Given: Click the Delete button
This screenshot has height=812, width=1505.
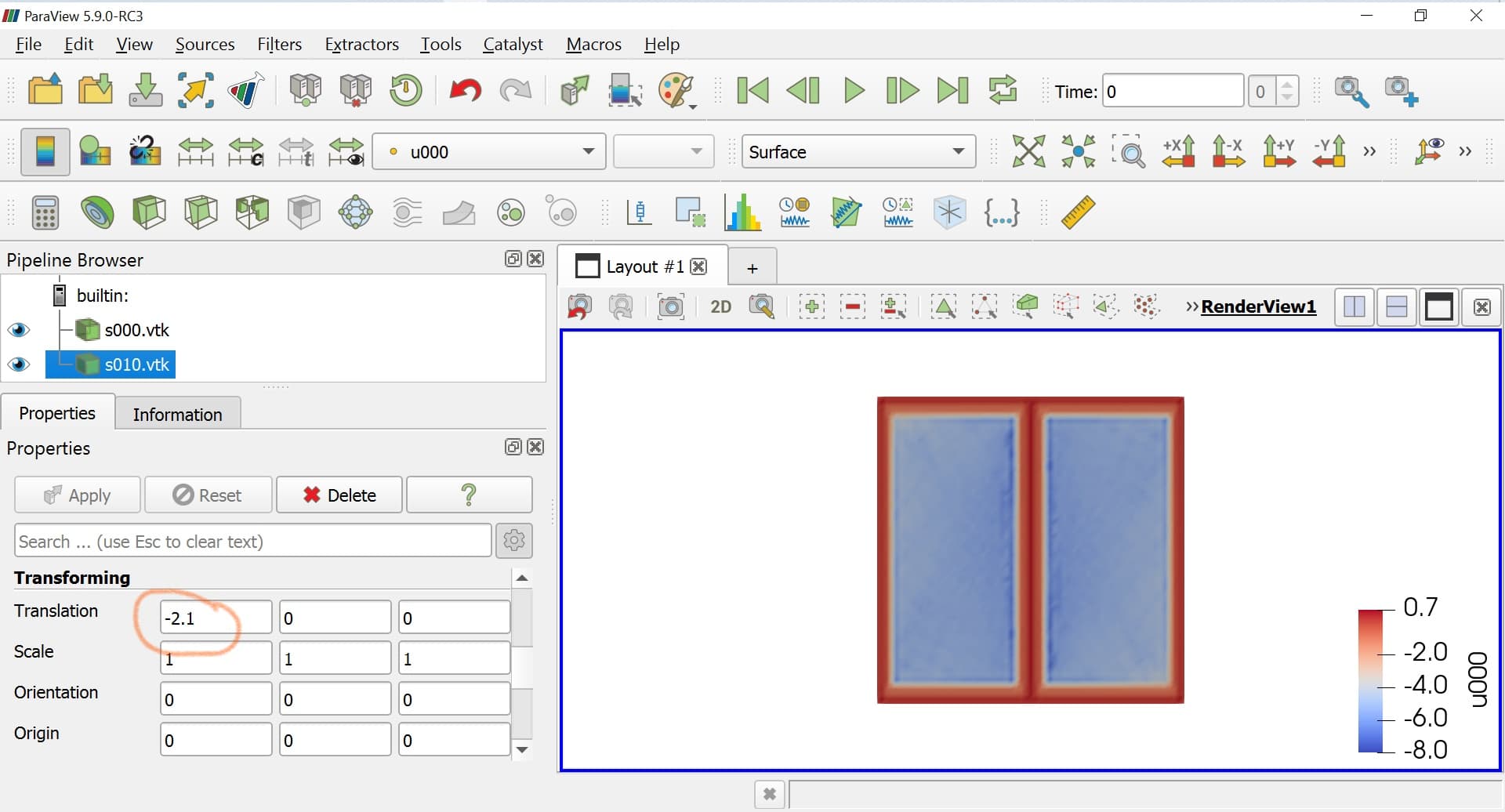Looking at the screenshot, I should 339,495.
